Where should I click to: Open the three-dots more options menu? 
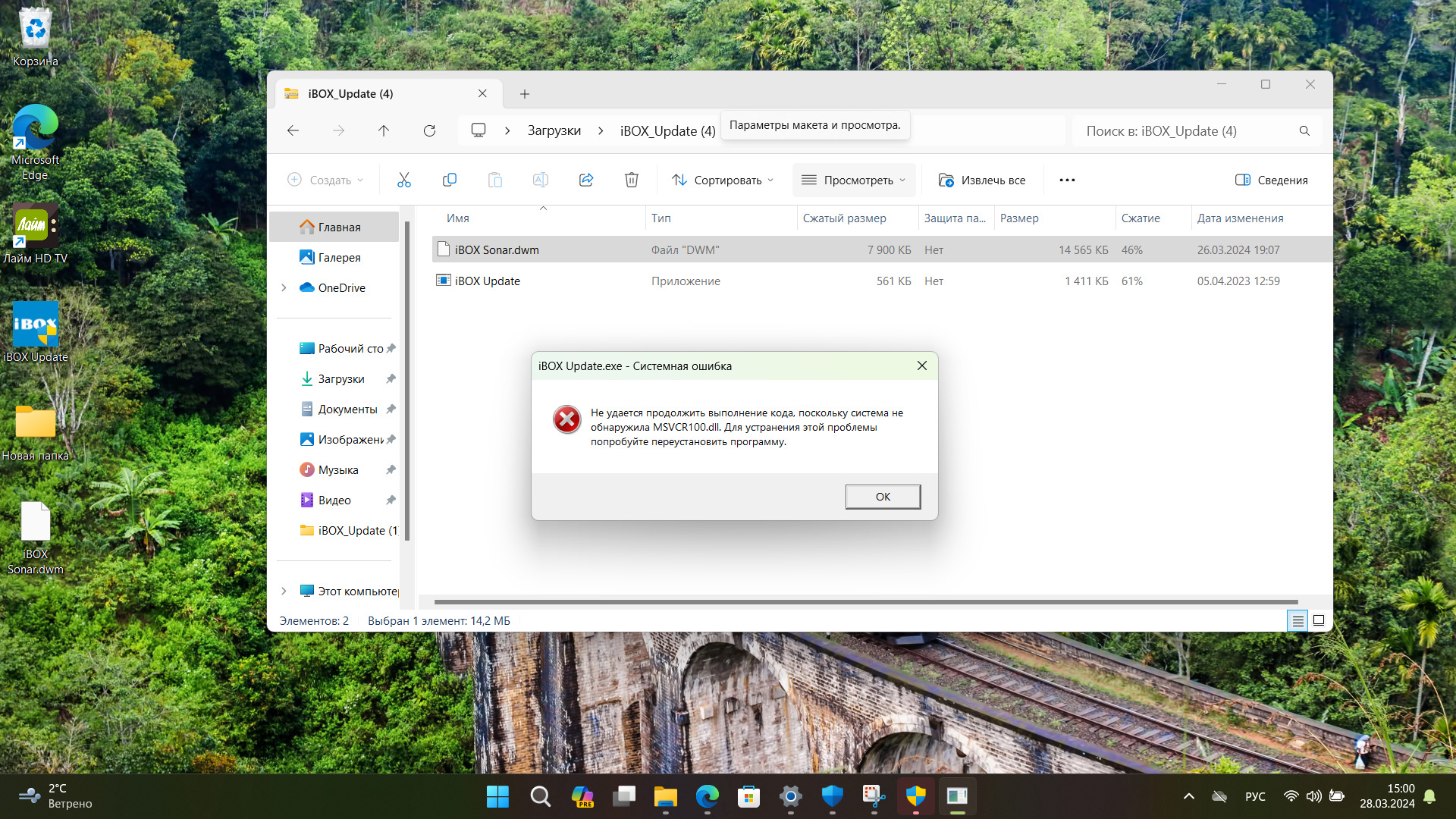pyautogui.click(x=1067, y=180)
